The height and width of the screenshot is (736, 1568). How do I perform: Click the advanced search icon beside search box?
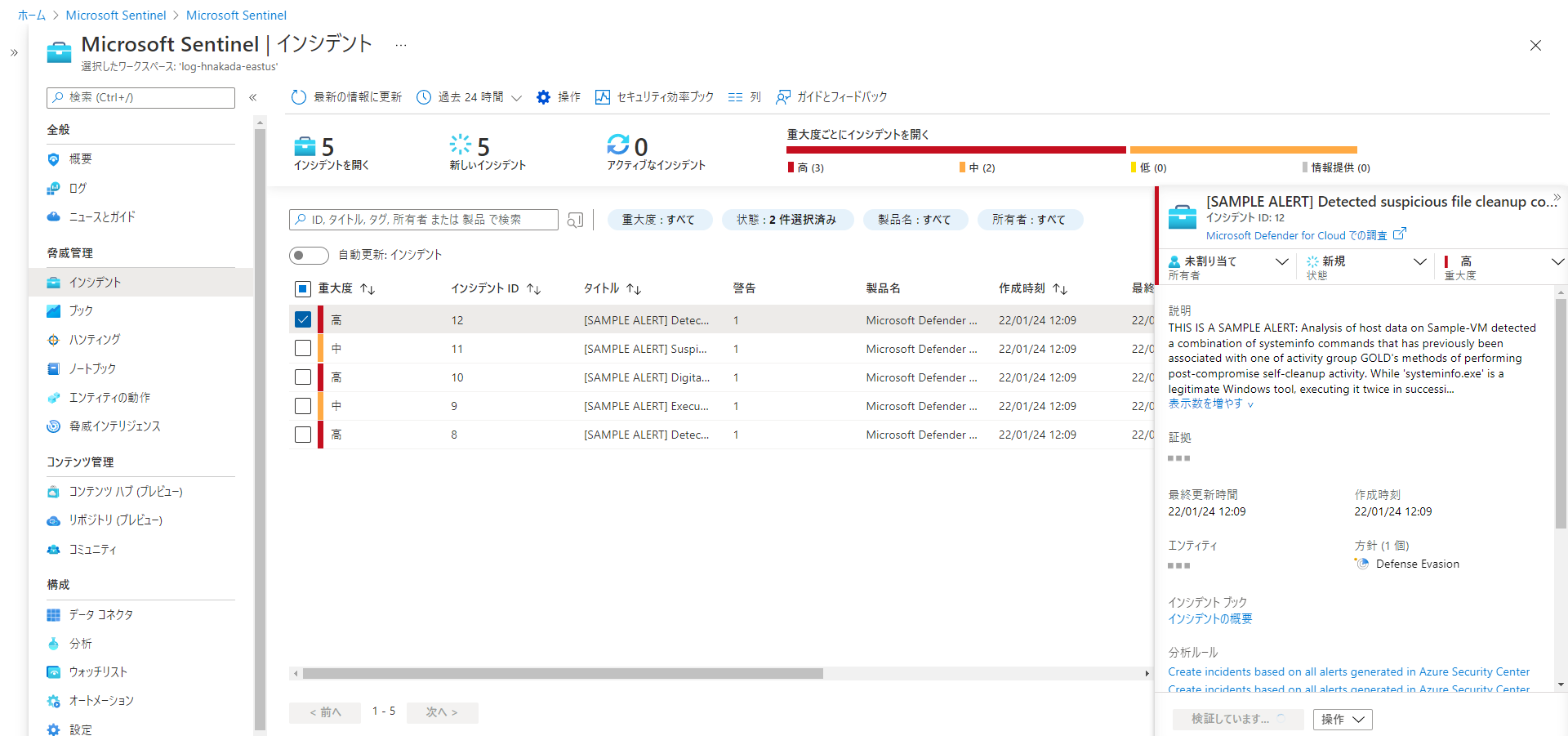[x=576, y=220]
